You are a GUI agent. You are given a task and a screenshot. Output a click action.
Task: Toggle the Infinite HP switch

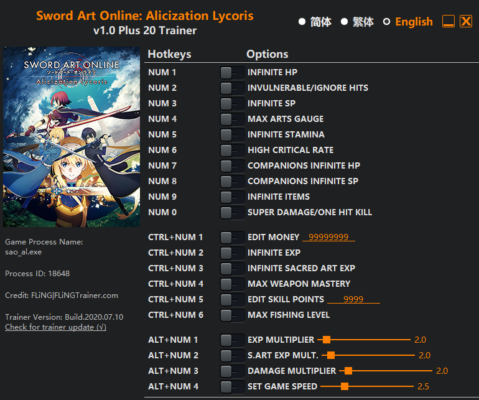pos(232,73)
